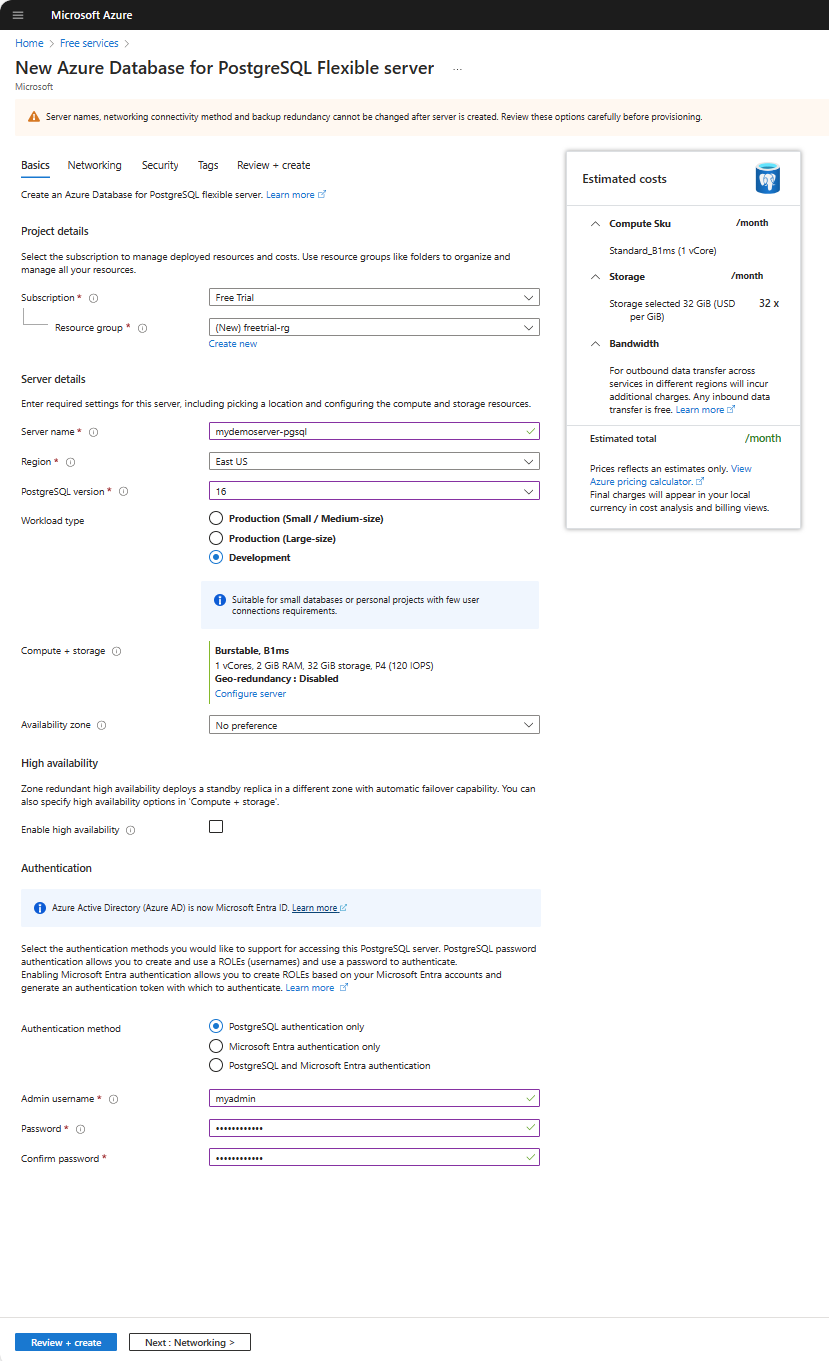Click the info icon beside Admin username

click(x=114, y=1097)
